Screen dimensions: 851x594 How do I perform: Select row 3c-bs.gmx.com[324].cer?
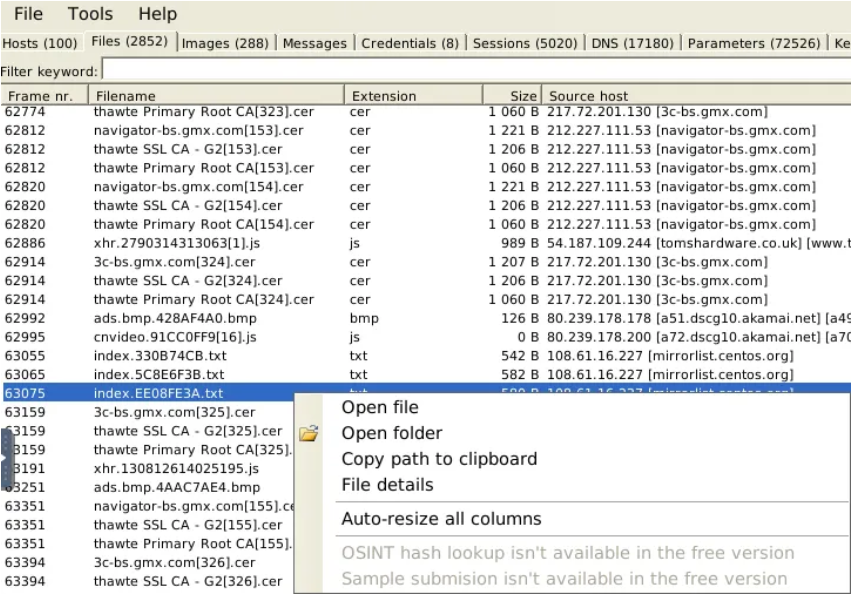tap(426, 262)
